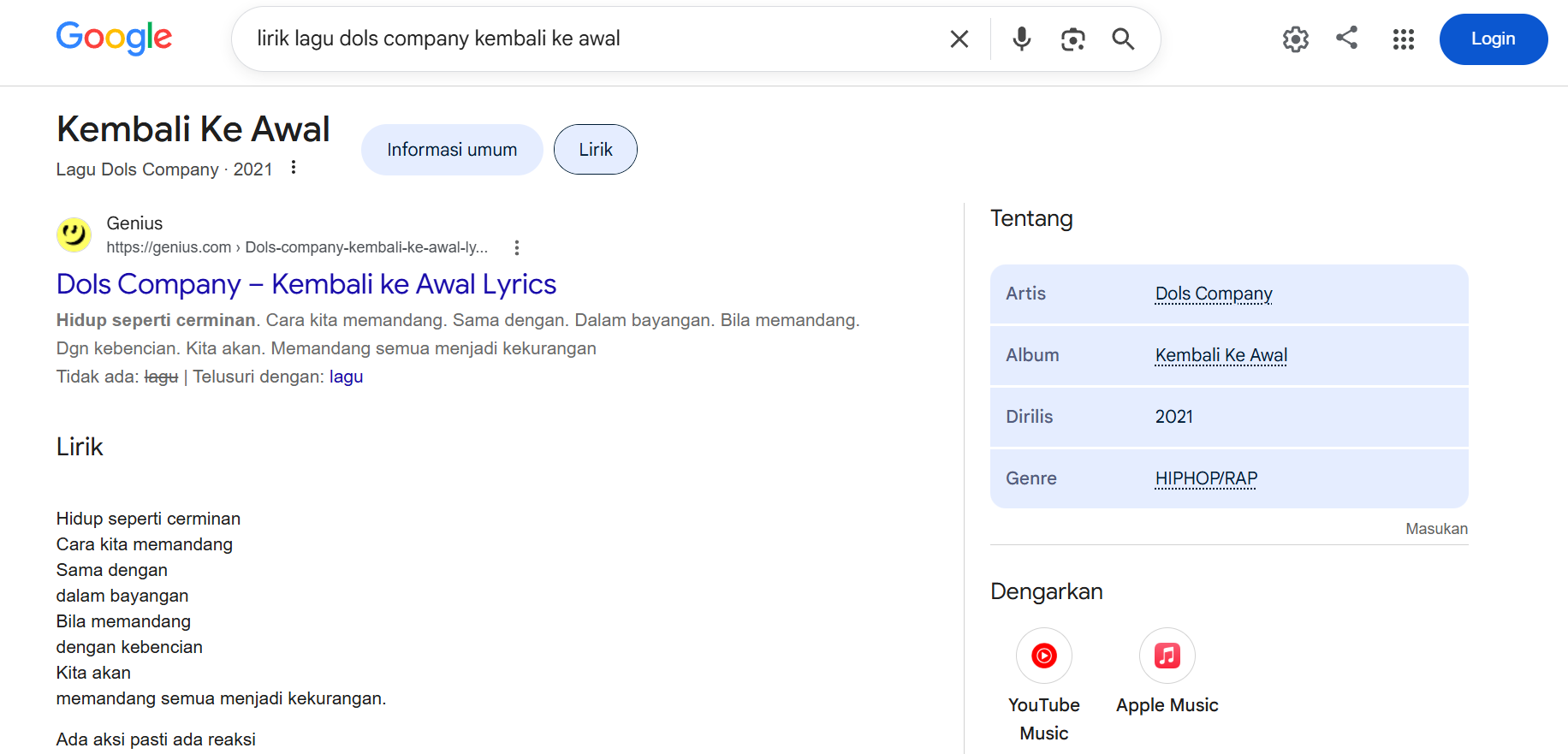This screenshot has width=1568, height=754.
Task: Click the Kembali Ke Awal title heading
Action: coord(193,129)
